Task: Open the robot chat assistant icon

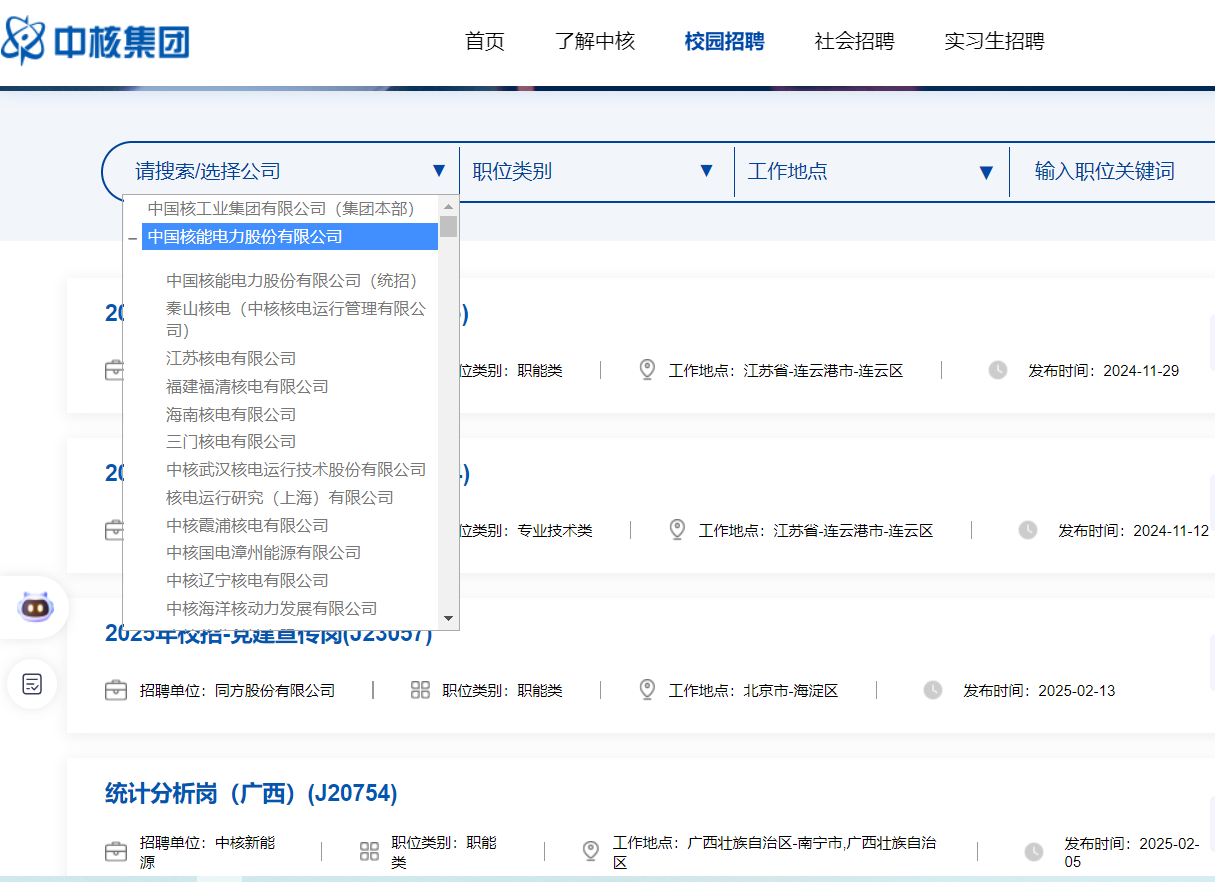Action: click(x=35, y=606)
